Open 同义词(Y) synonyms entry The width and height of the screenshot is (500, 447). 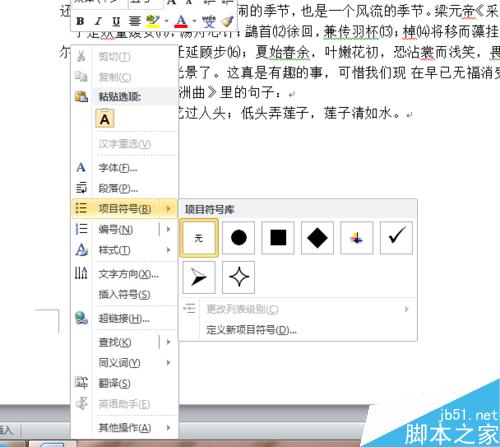click(x=119, y=363)
